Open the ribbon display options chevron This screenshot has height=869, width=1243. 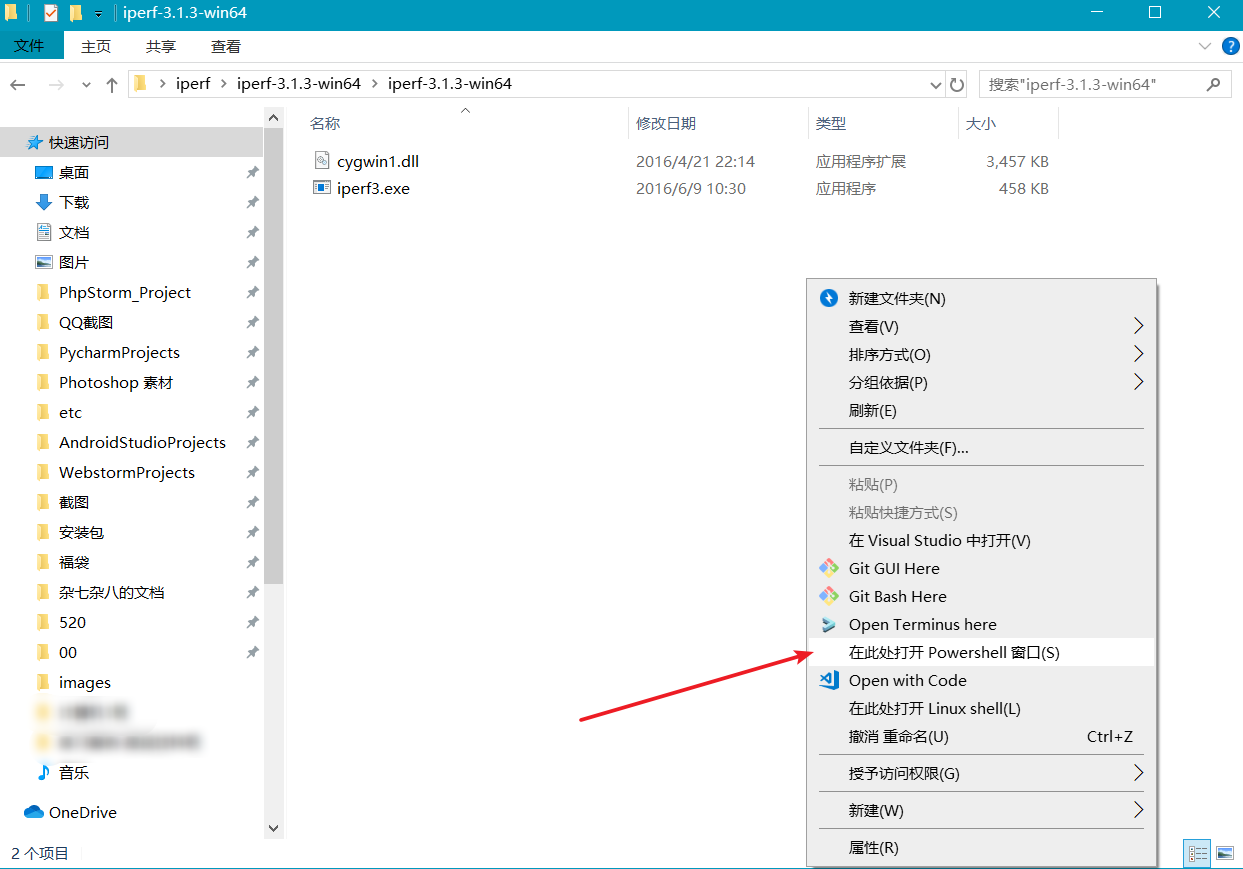tap(1204, 45)
